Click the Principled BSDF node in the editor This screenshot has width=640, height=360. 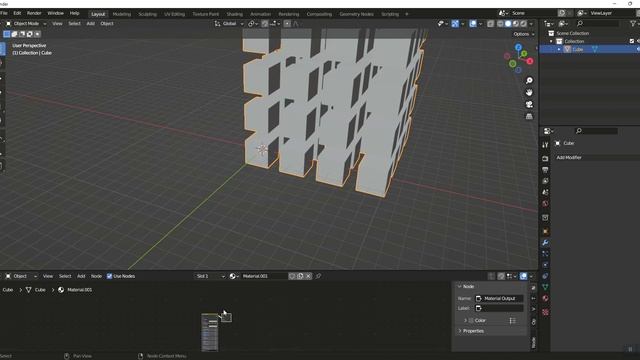(x=210, y=332)
